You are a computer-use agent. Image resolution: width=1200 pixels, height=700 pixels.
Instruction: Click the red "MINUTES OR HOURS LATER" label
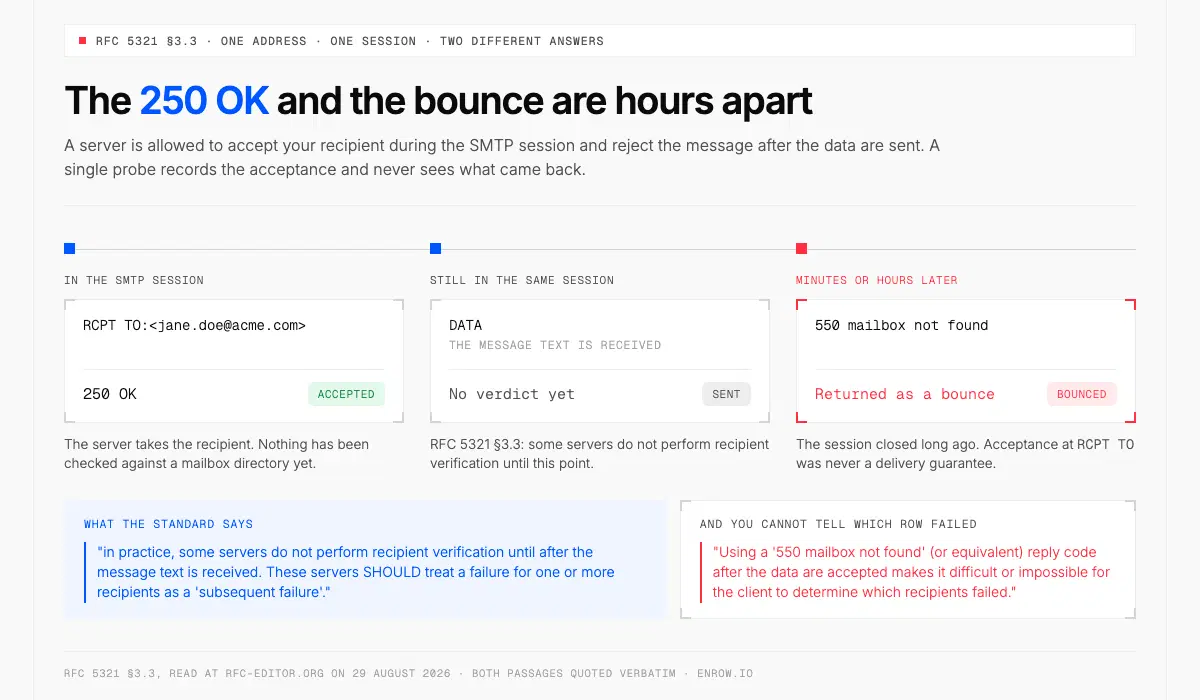[x=877, y=280]
